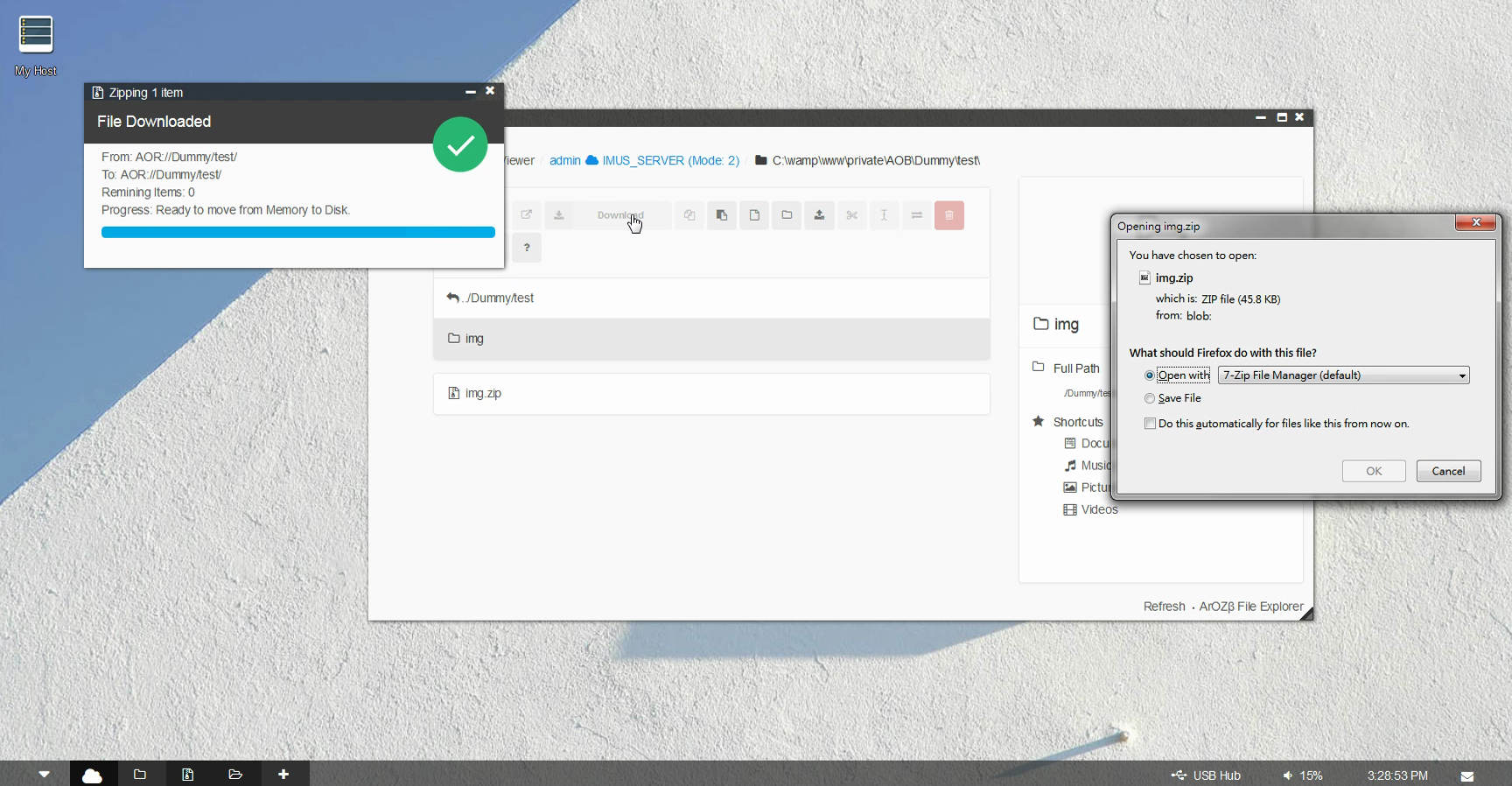Screen dimensions: 1512x786
Task: Open the taskbar down-arrow menu
Action: 44,775
